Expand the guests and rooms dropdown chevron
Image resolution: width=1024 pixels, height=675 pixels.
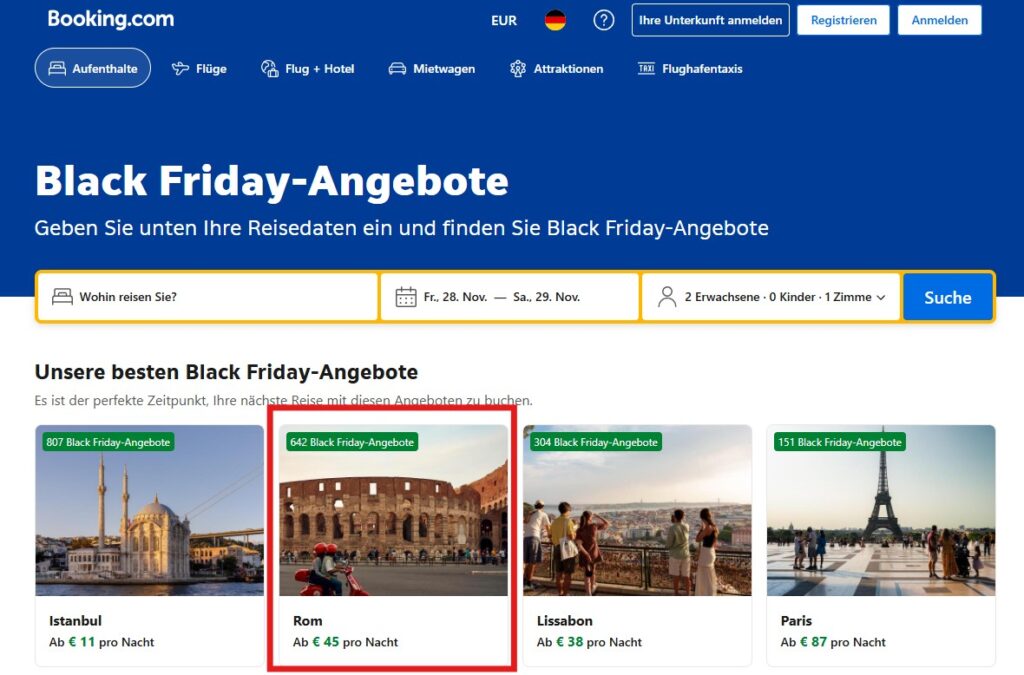(x=881, y=297)
